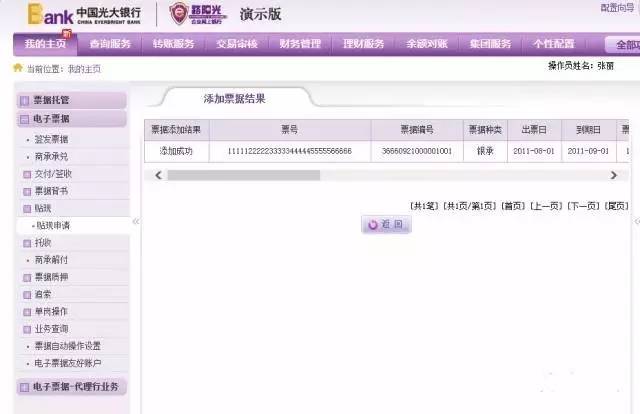
Task: Select 商承解付 in the sidebar
Action: 51,260
